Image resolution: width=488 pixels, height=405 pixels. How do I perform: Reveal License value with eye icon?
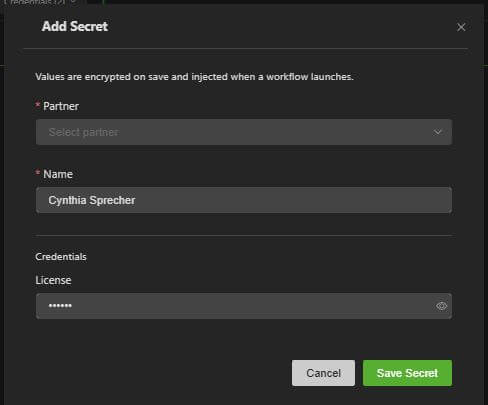[x=441, y=306]
